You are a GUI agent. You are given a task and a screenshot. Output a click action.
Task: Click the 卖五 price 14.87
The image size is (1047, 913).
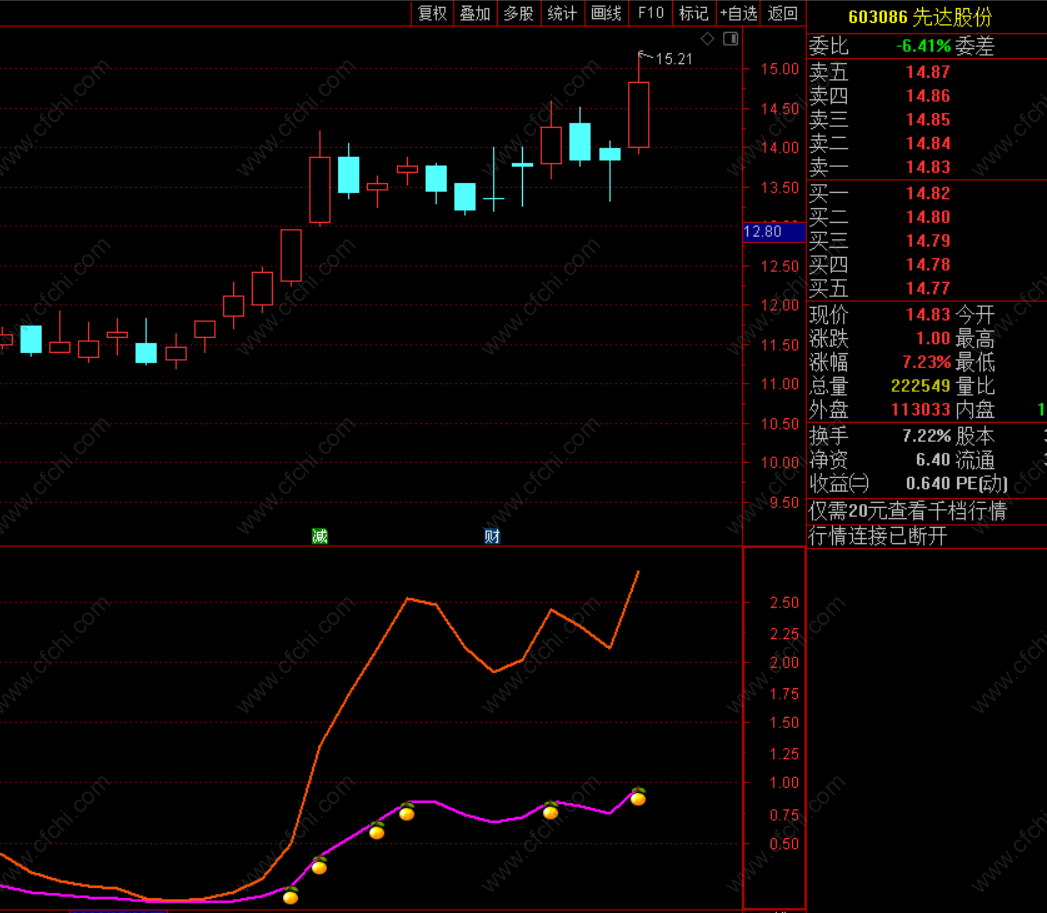tap(927, 72)
